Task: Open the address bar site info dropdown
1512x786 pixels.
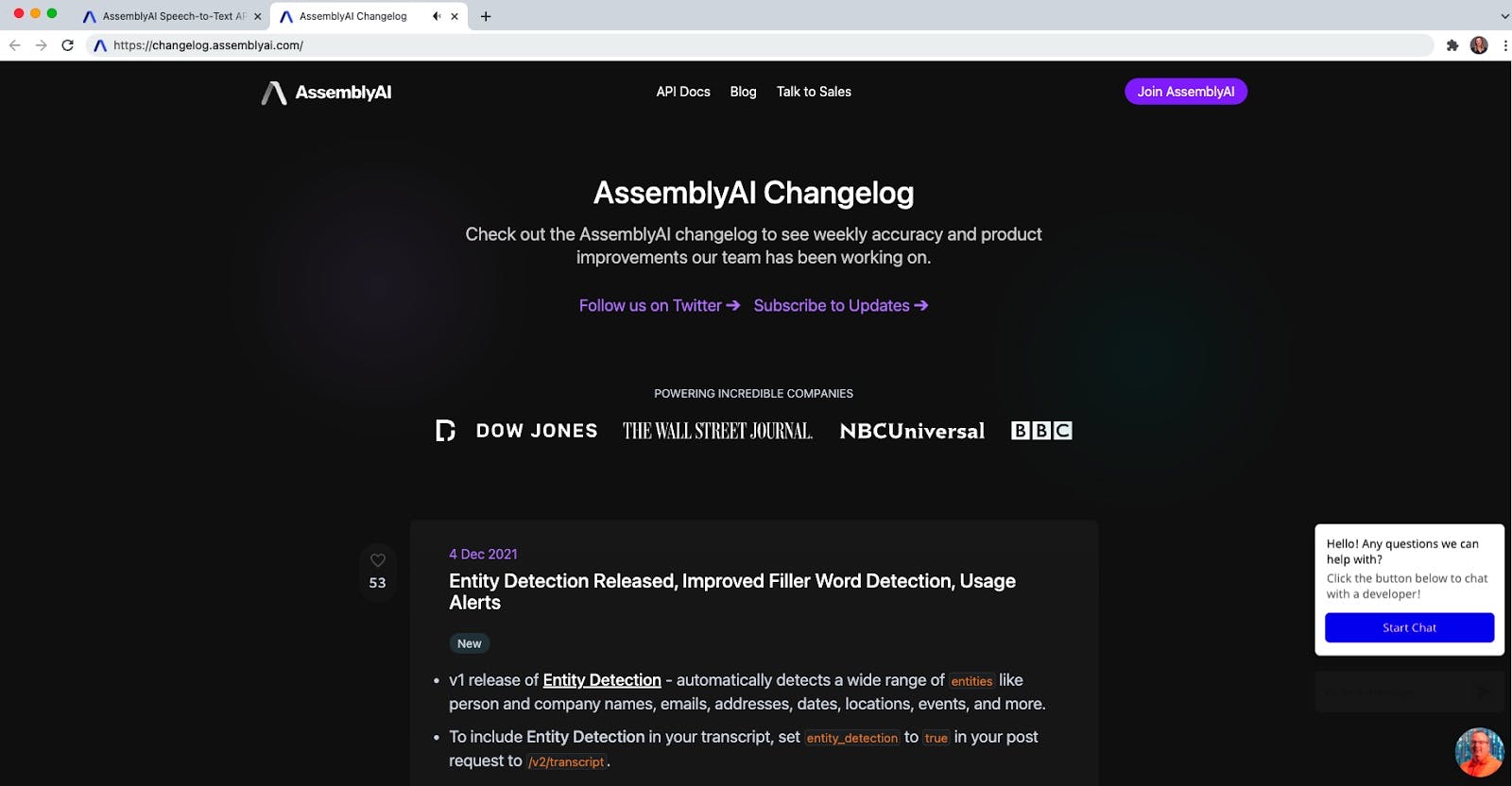Action: click(100, 44)
